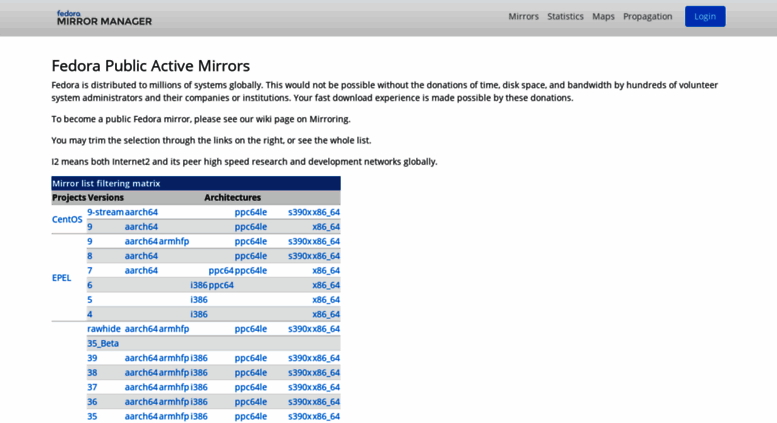The height and width of the screenshot is (423, 777).
Task: Select EPEL version 4 link
Action: tap(90, 315)
